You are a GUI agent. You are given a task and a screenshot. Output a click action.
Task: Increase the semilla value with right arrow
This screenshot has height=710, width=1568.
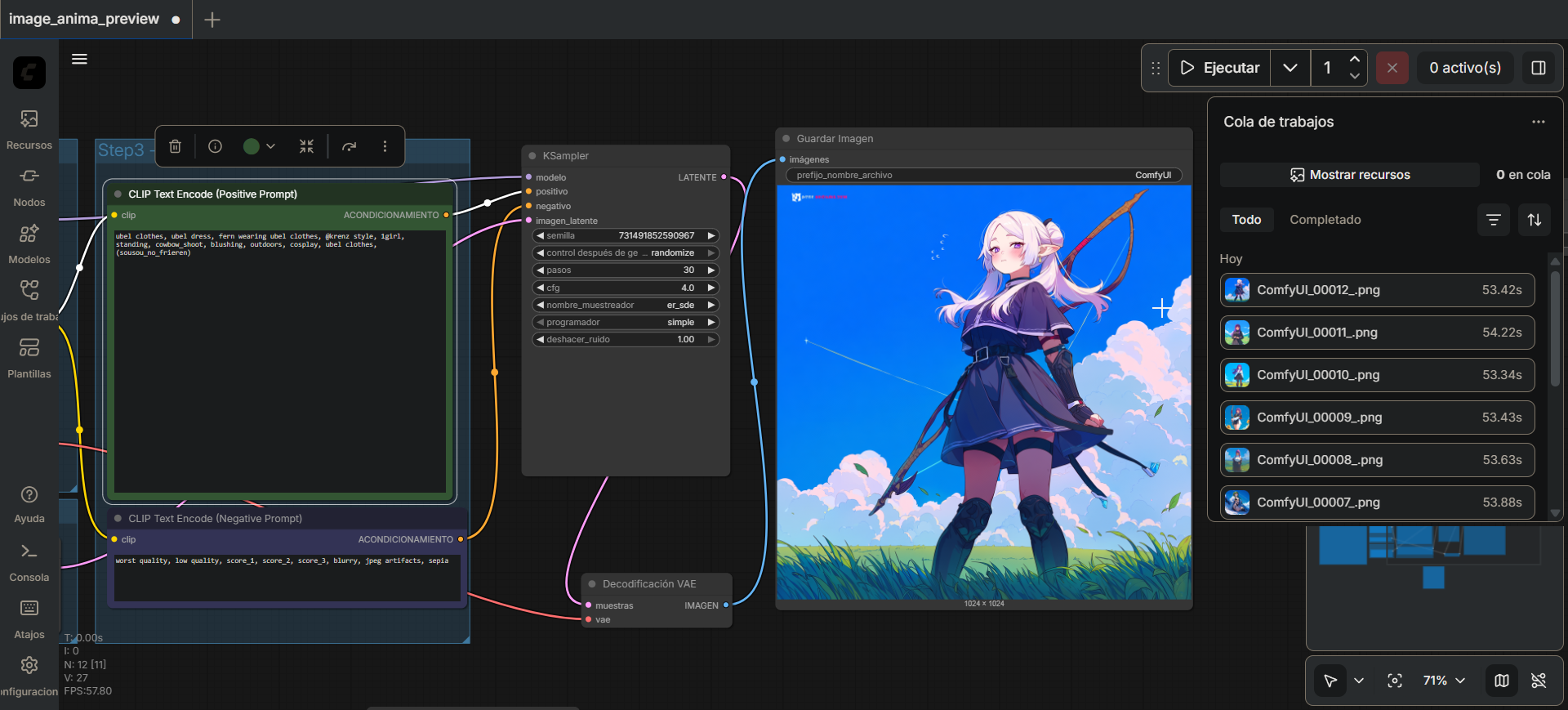(711, 236)
